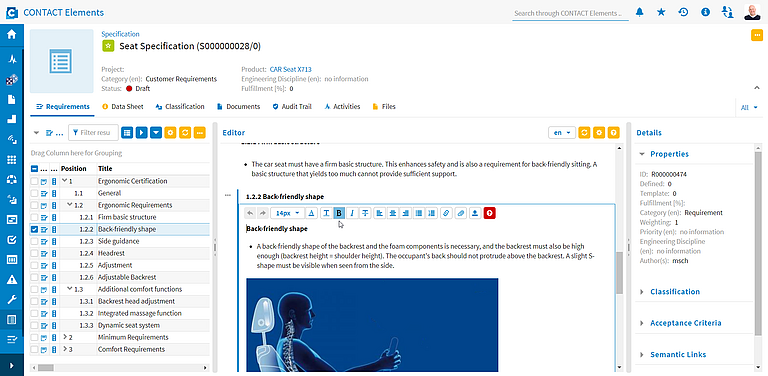Expand the 2 Minimum Requirements tree node
Screen dimensions: 768x376
pos(65,337)
